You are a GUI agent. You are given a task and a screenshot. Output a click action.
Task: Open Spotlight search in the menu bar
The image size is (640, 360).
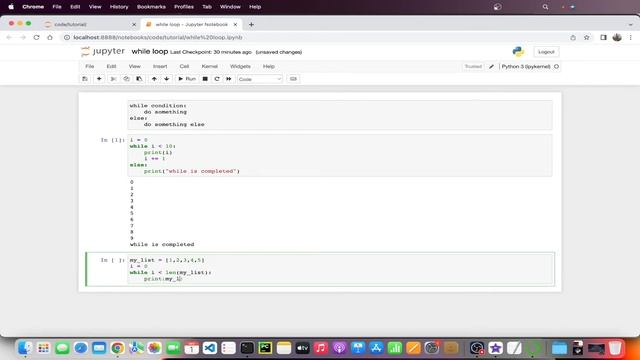(545, 7)
